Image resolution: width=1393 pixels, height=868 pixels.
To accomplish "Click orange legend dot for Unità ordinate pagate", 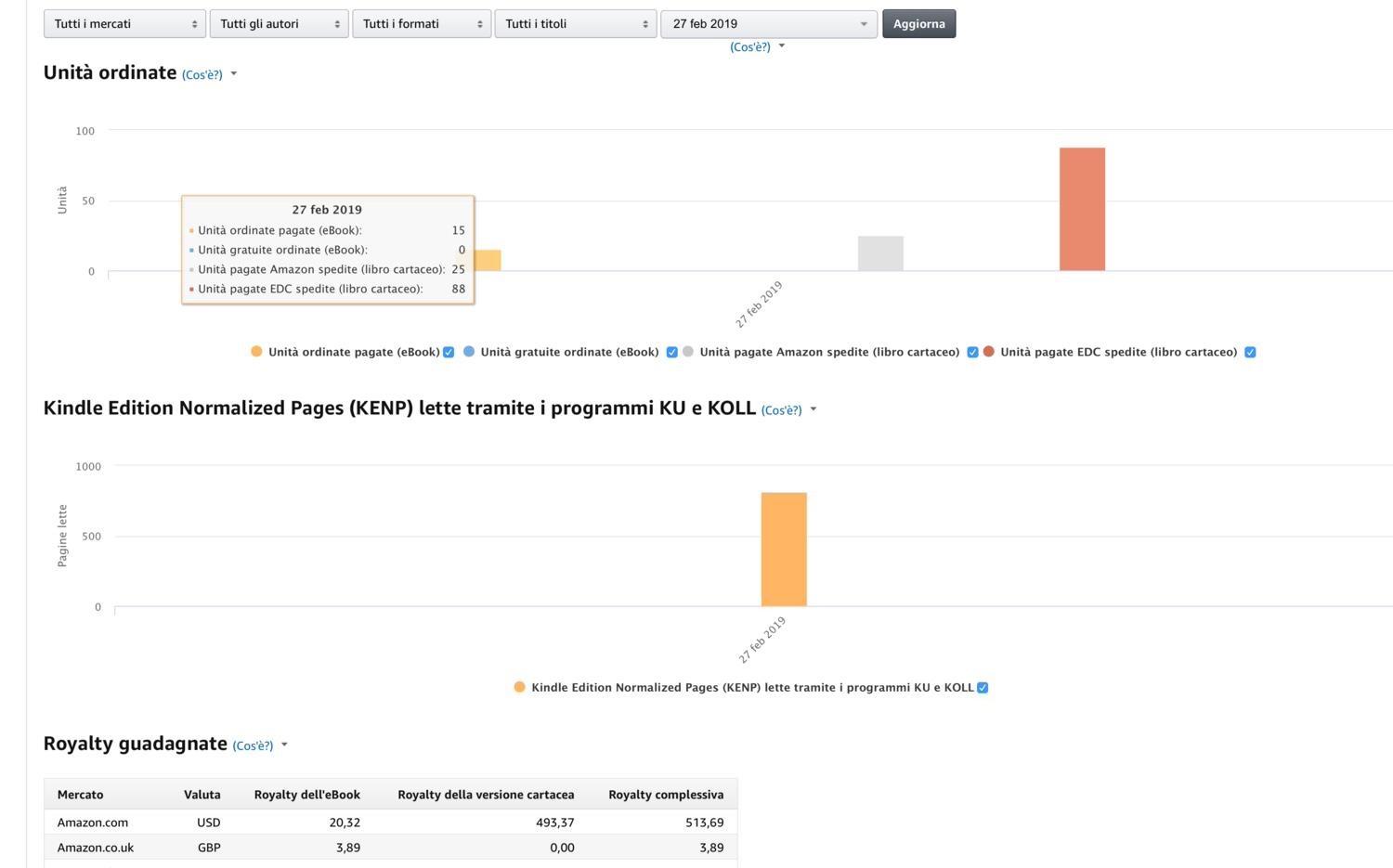I will [x=256, y=351].
